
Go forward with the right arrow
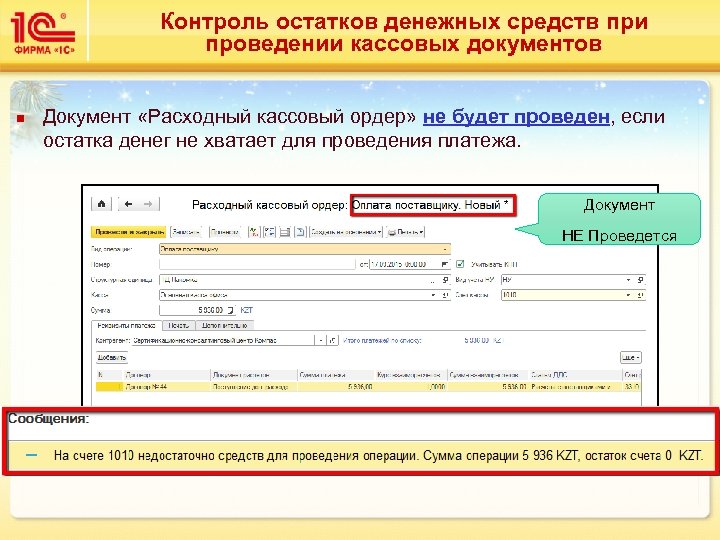(148, 204)
